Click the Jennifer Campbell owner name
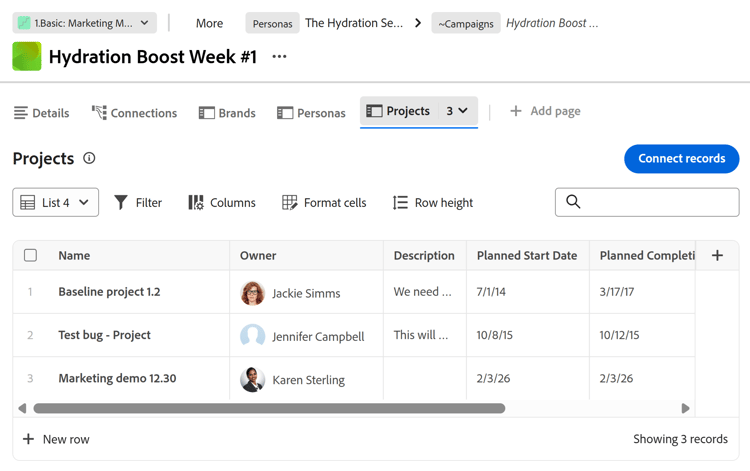Screen dimensions: 750x471 coord(318,337)
